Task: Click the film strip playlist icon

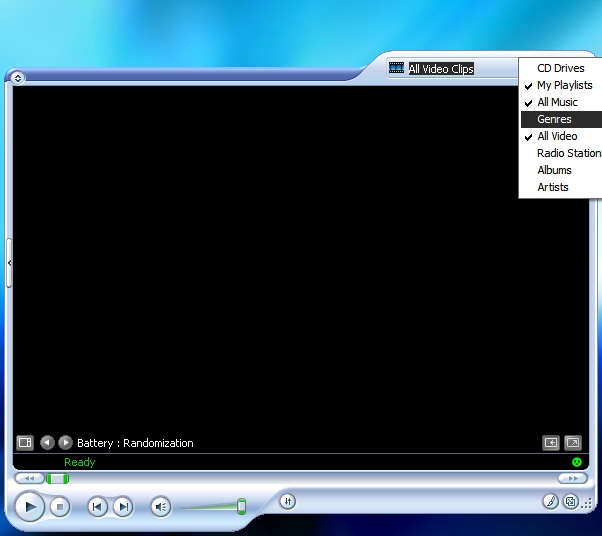Action: click(396, 68)
